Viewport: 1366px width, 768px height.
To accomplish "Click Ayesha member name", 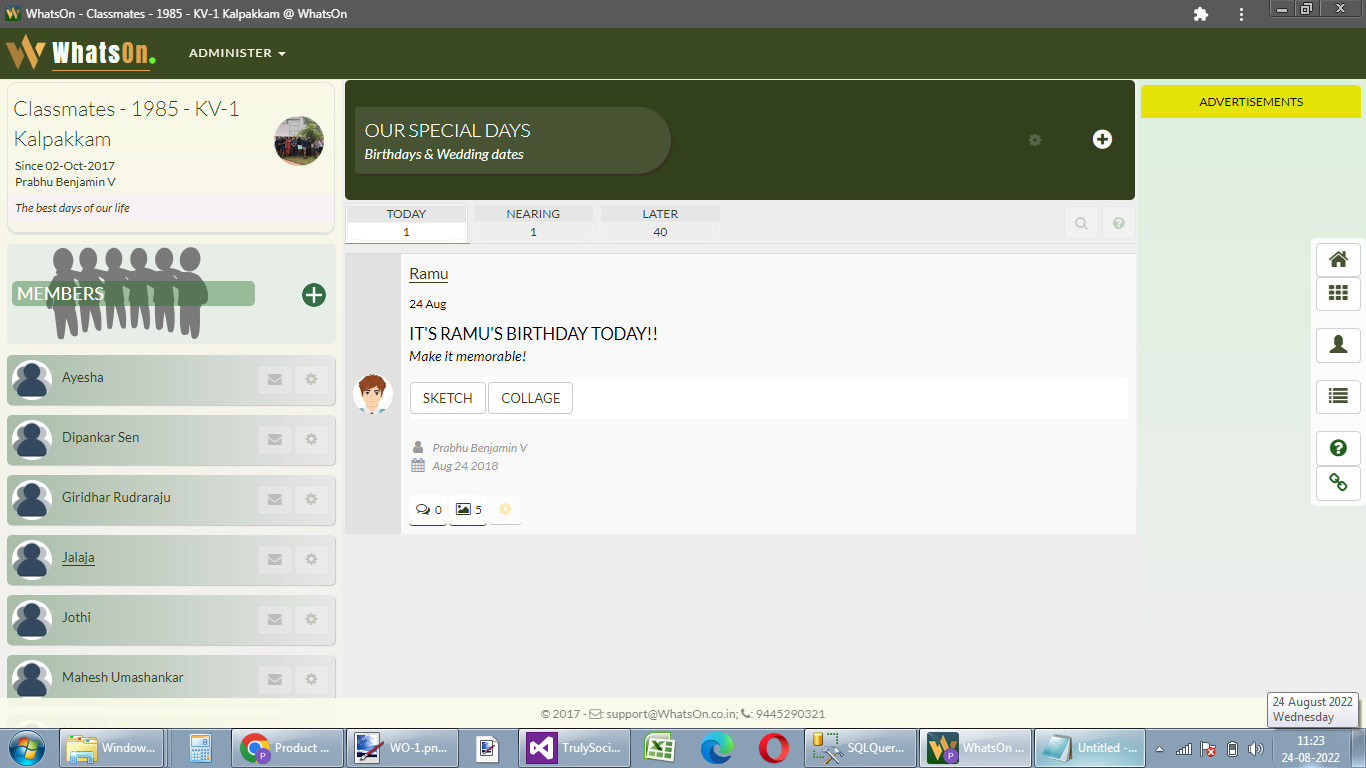I will click(83, 377).
